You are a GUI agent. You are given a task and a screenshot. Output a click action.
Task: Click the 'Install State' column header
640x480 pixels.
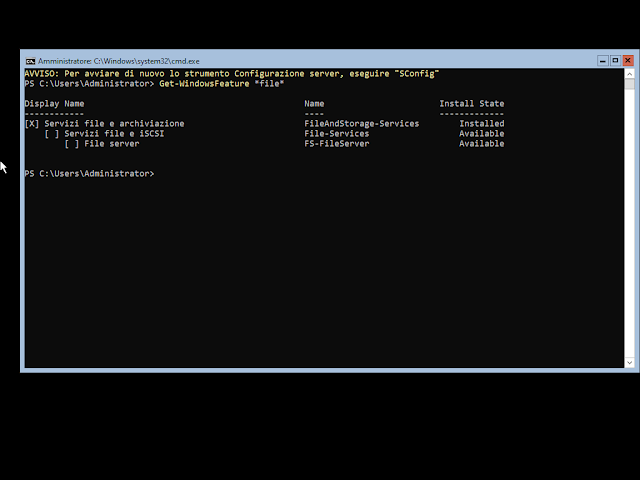pyautogui.click(x=472, y=104)
